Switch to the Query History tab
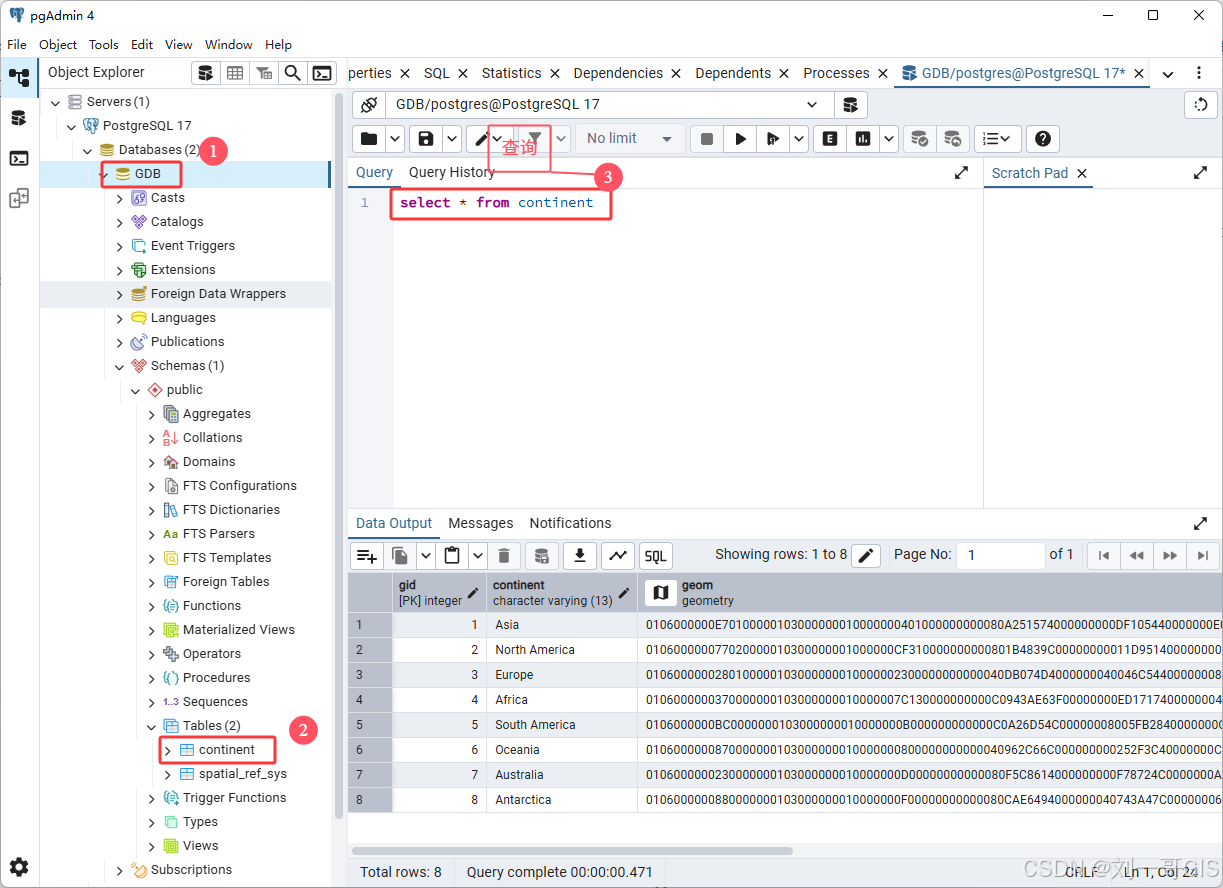 (452, 172)
